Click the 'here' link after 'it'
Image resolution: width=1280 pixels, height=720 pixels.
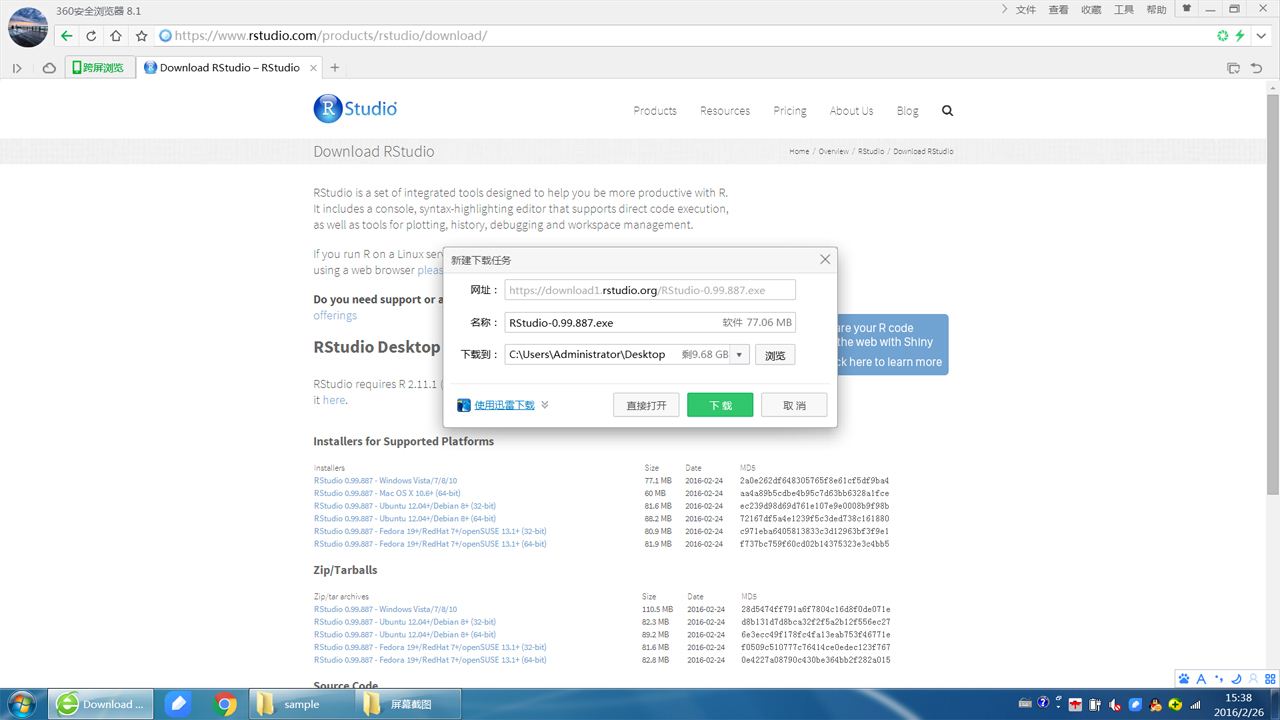[x=333, y=400]
